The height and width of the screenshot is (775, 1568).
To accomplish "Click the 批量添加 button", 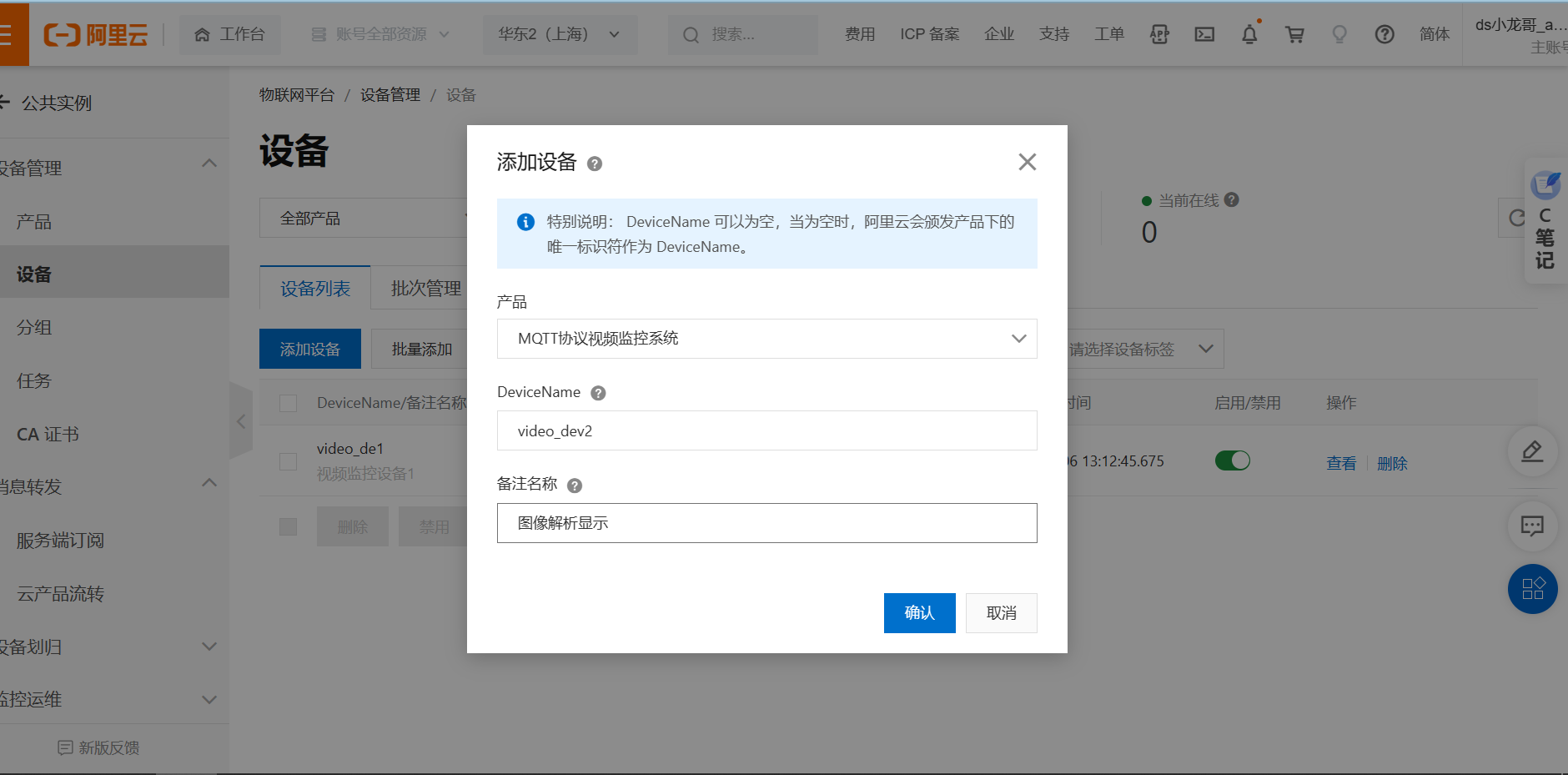I will [421, 349].
